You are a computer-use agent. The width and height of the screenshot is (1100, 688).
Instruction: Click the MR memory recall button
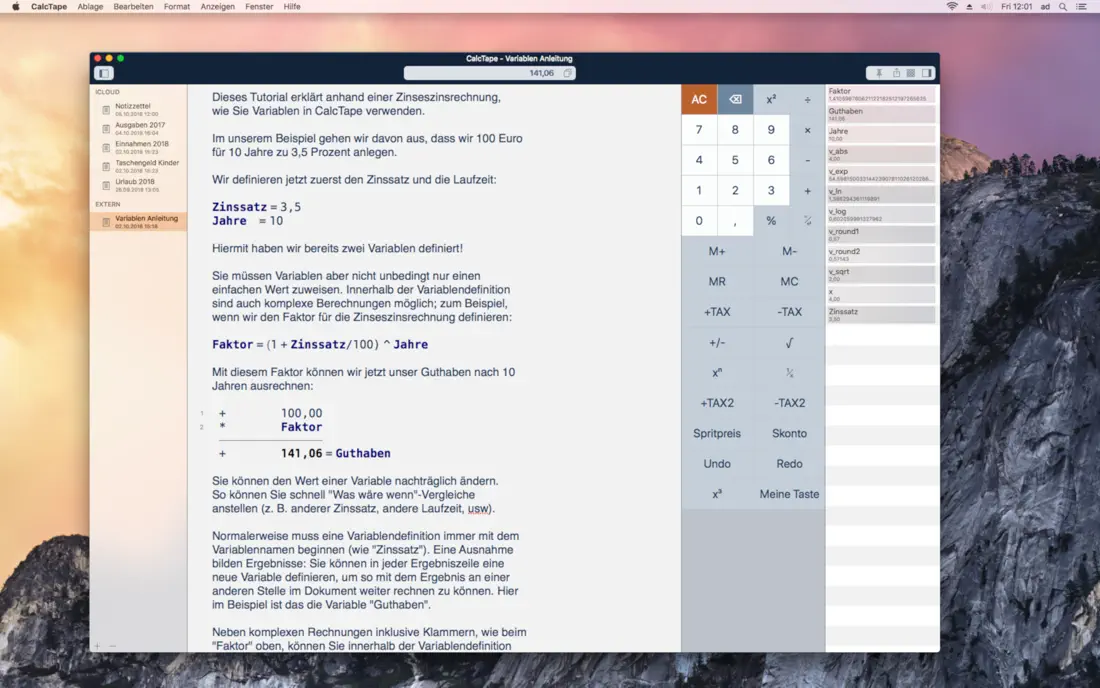(717, 281)
